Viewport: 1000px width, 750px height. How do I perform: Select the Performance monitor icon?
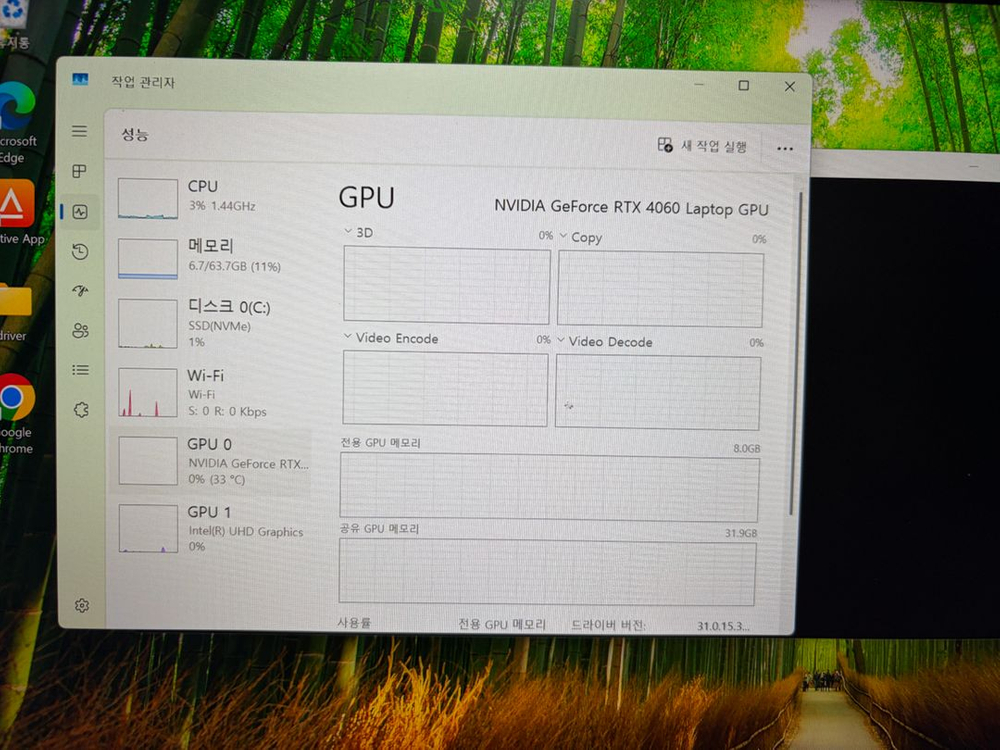pyautogui.click(x=81, y=211)
